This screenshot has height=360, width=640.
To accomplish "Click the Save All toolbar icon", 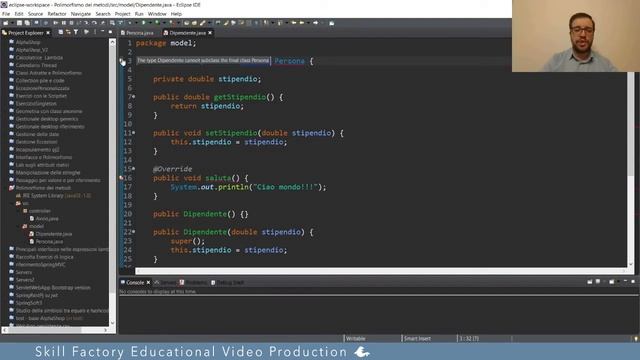I will [27, 23].
